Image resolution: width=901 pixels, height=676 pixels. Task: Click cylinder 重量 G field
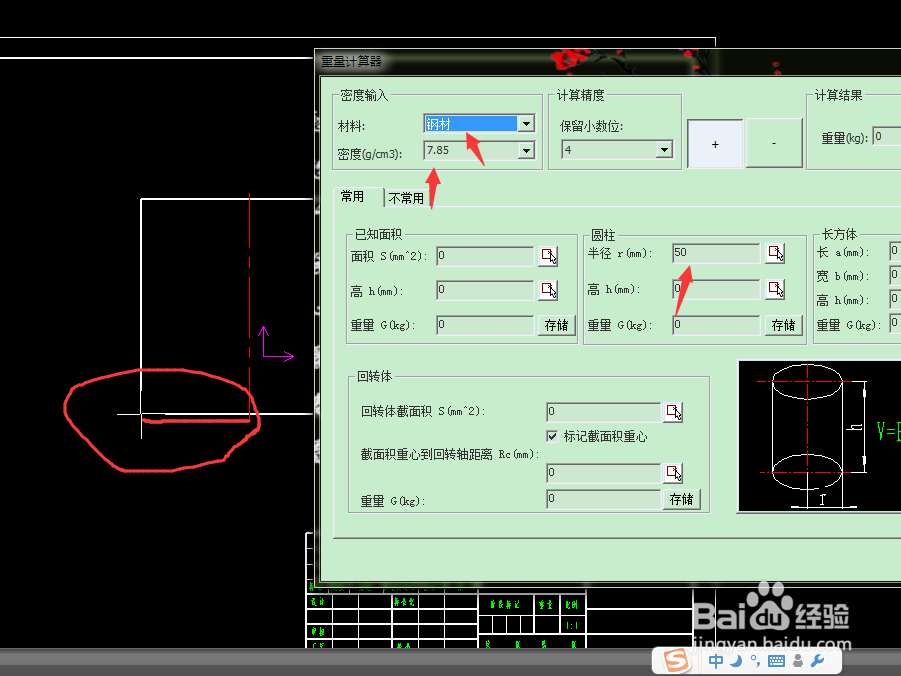click(716, 325)
